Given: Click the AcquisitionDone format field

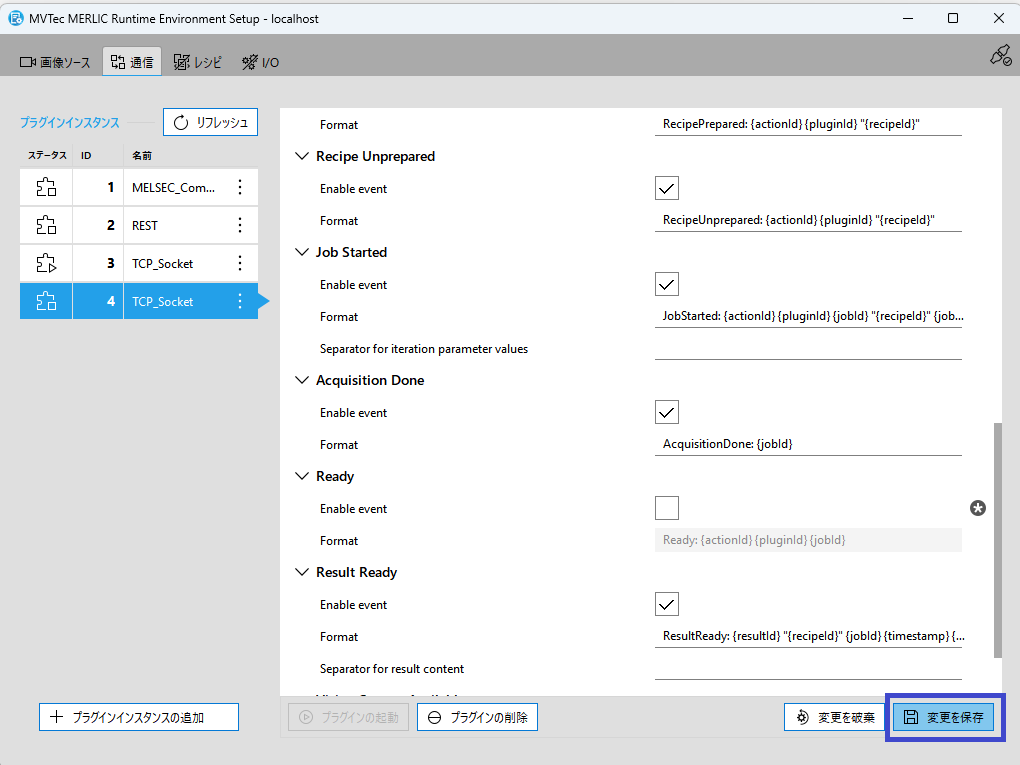Looking at the screenshot, I should (808, 444).
